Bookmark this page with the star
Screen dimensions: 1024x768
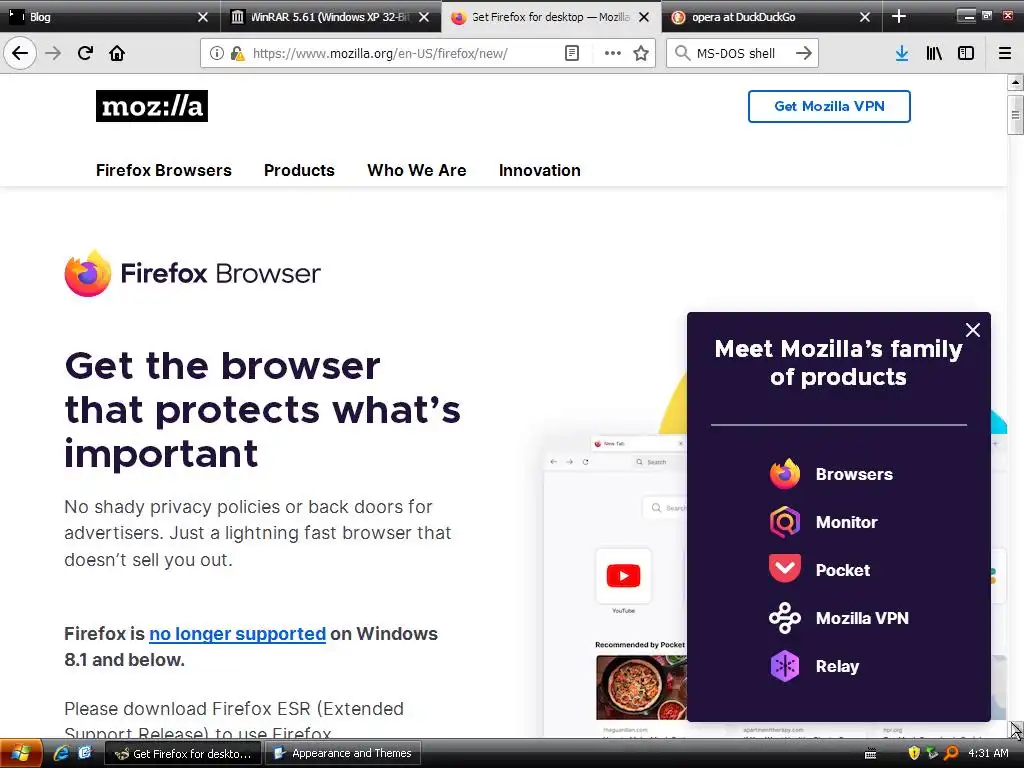click(641, 53)
